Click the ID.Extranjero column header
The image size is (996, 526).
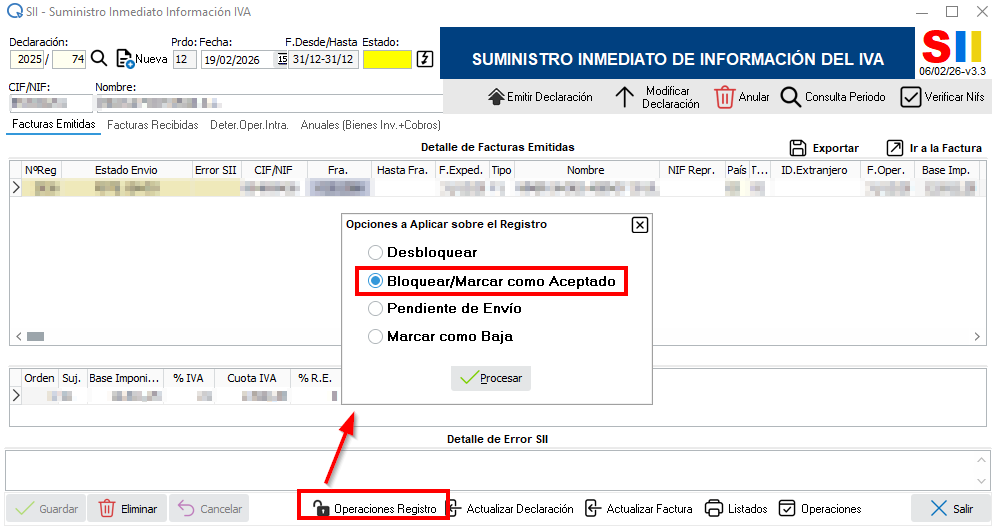tap(814, 170)
